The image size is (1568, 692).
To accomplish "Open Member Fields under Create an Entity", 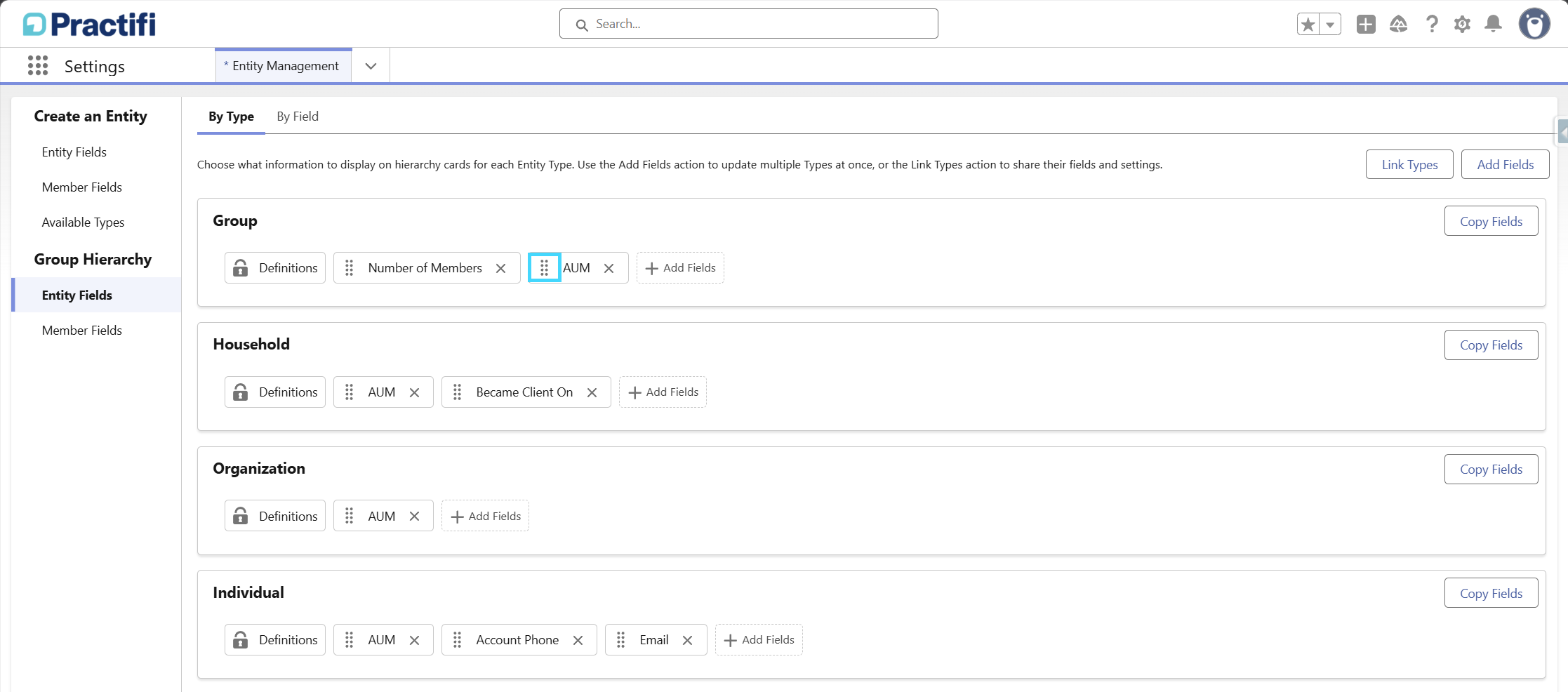I will point(82,187).
